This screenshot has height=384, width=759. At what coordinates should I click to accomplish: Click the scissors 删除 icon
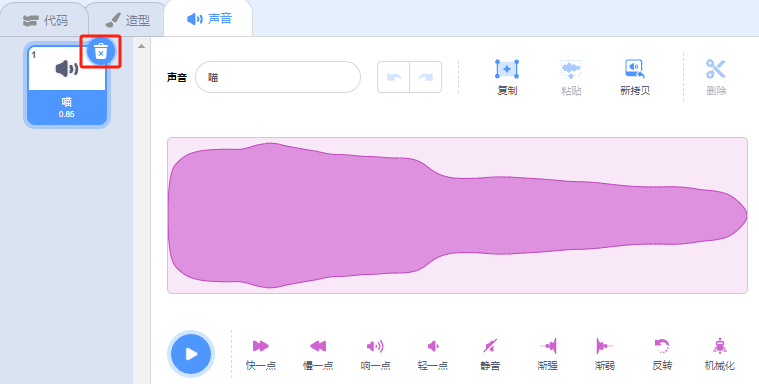tap(716, 69)
